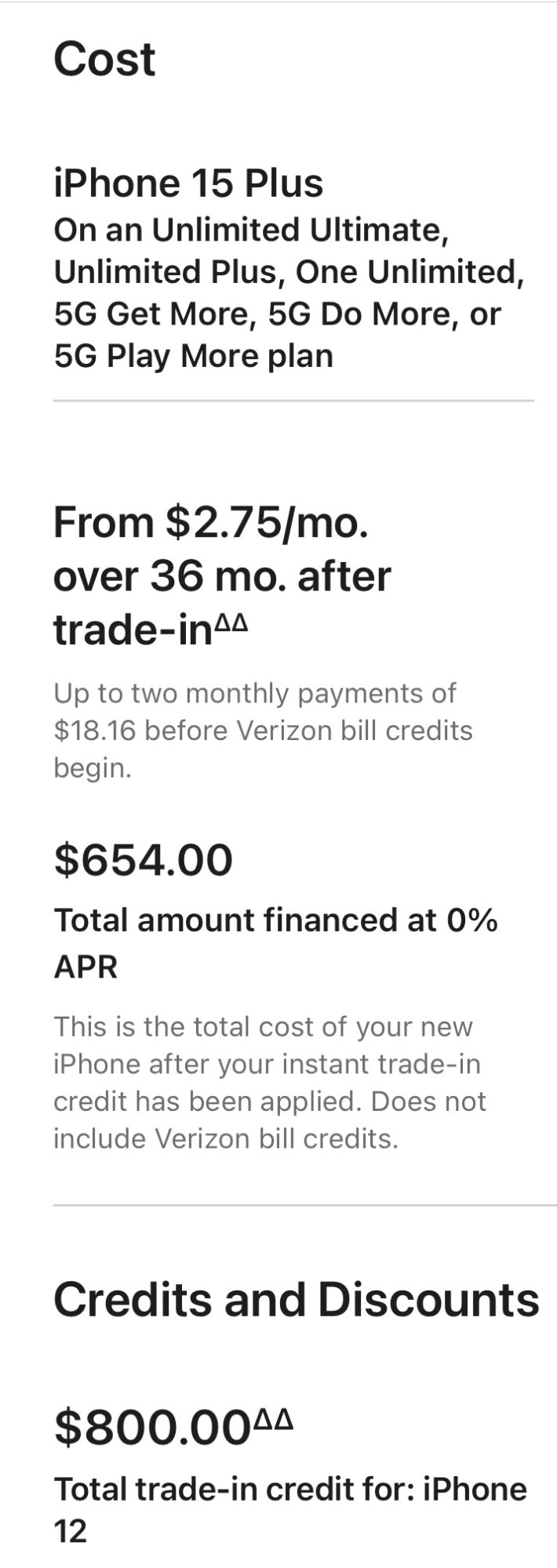Click the over 36 mo. after line
The width and height of the screenshot is (557, 1568).
pos(222,576)
